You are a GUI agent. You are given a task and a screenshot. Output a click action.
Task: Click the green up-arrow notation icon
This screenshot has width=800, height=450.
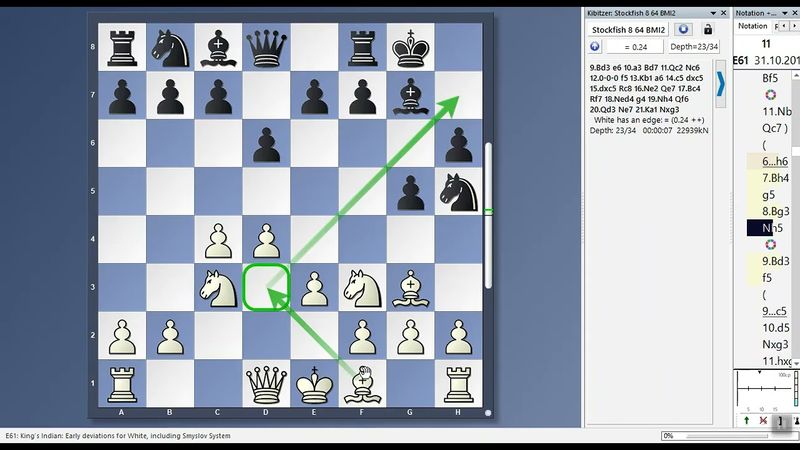pos(745,421)
